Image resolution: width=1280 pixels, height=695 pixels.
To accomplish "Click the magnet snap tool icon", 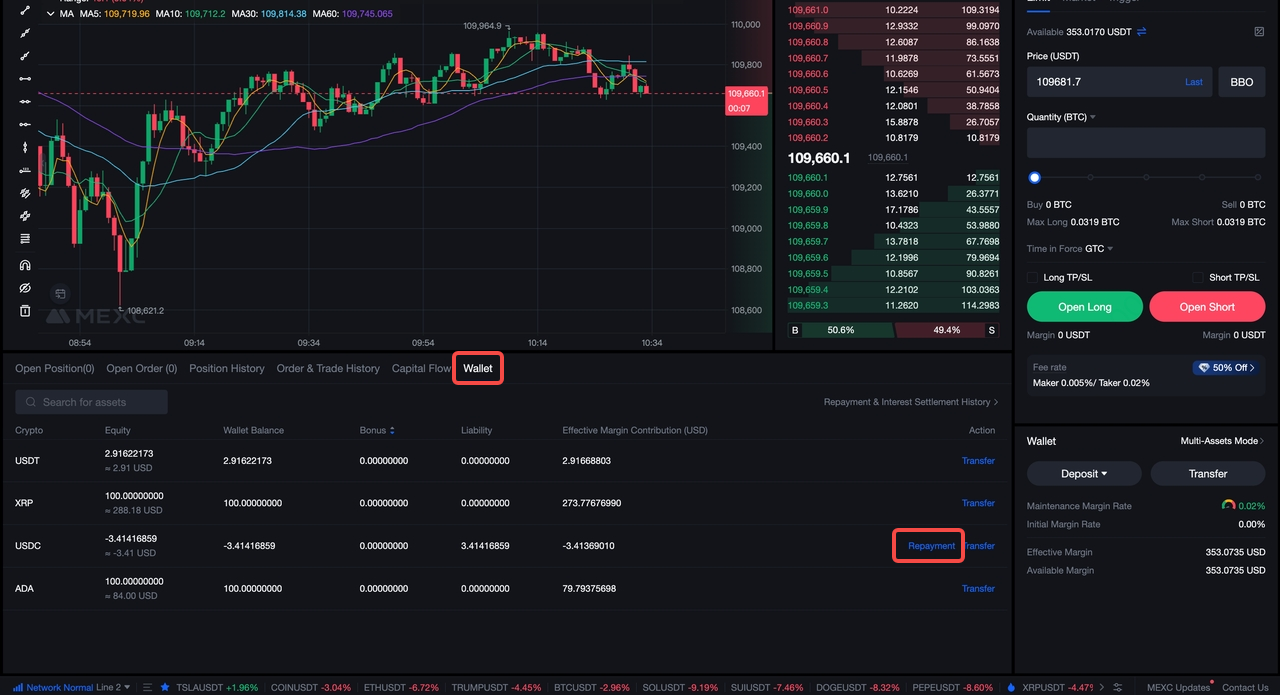I will coord(25,265).
